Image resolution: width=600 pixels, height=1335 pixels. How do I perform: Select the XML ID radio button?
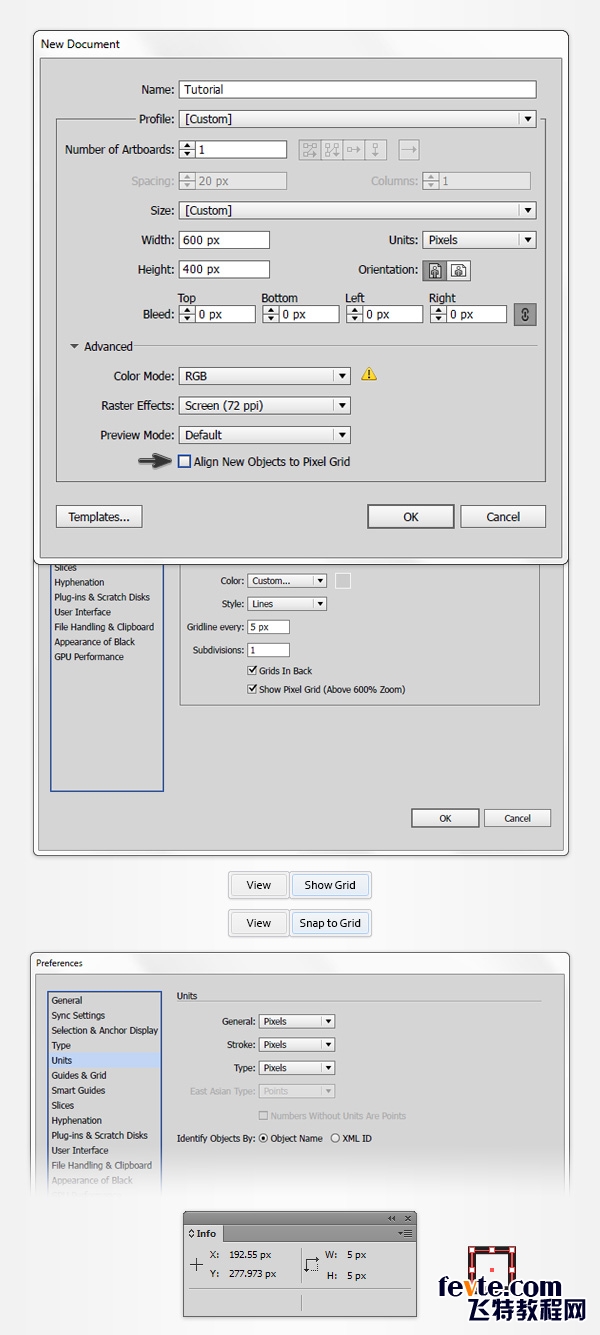coord(335,1138)
